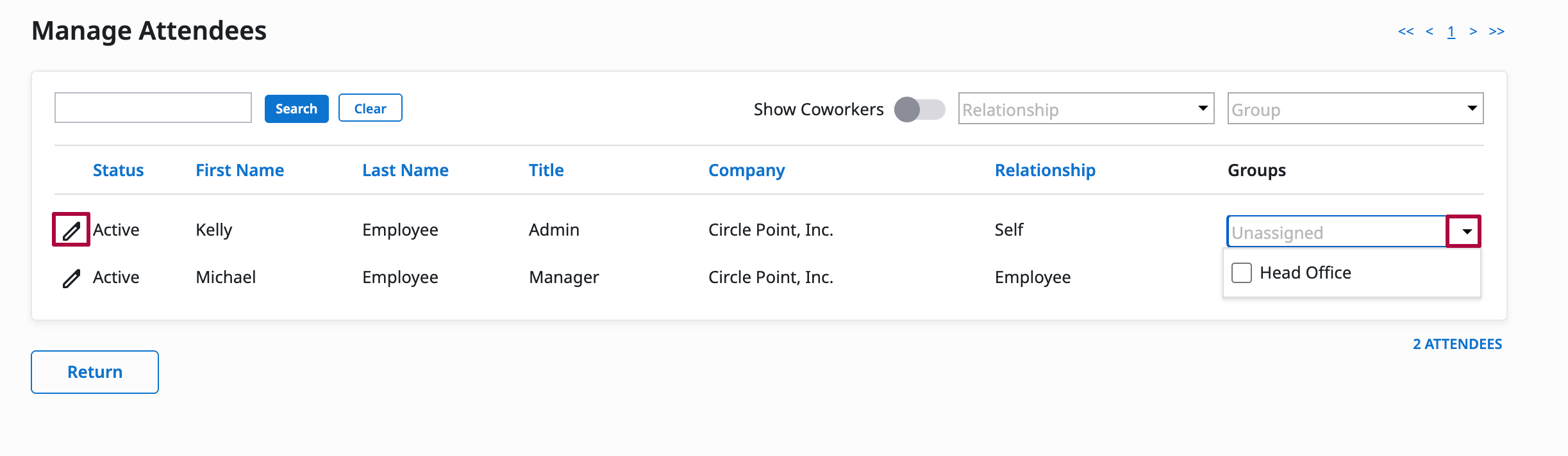Click the edit pencil icon for Kelly
This screenshot has height=456, width=1568.
point(71,230)
